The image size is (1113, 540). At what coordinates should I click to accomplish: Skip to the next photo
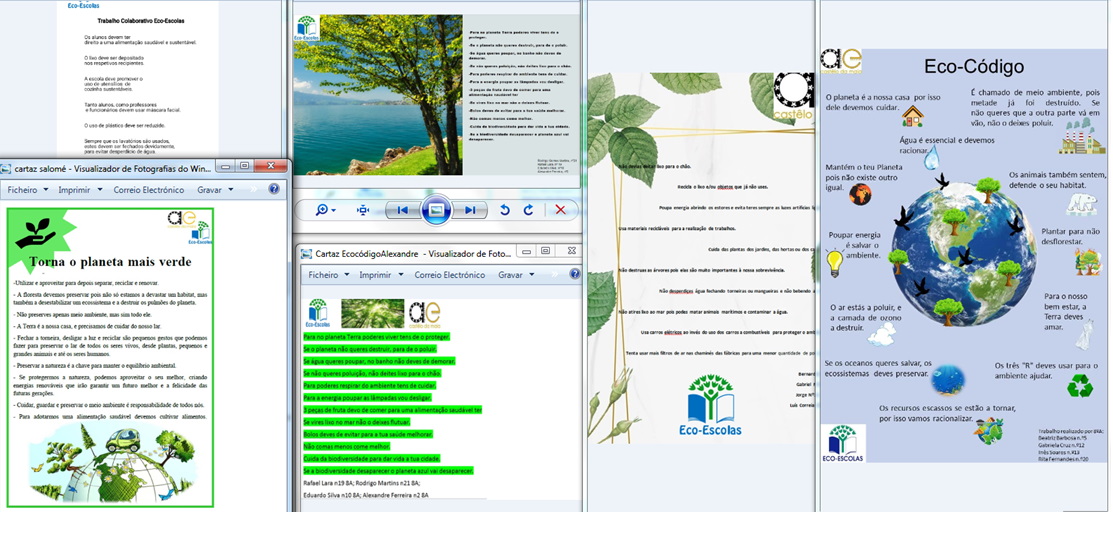(x=469, y=210)
